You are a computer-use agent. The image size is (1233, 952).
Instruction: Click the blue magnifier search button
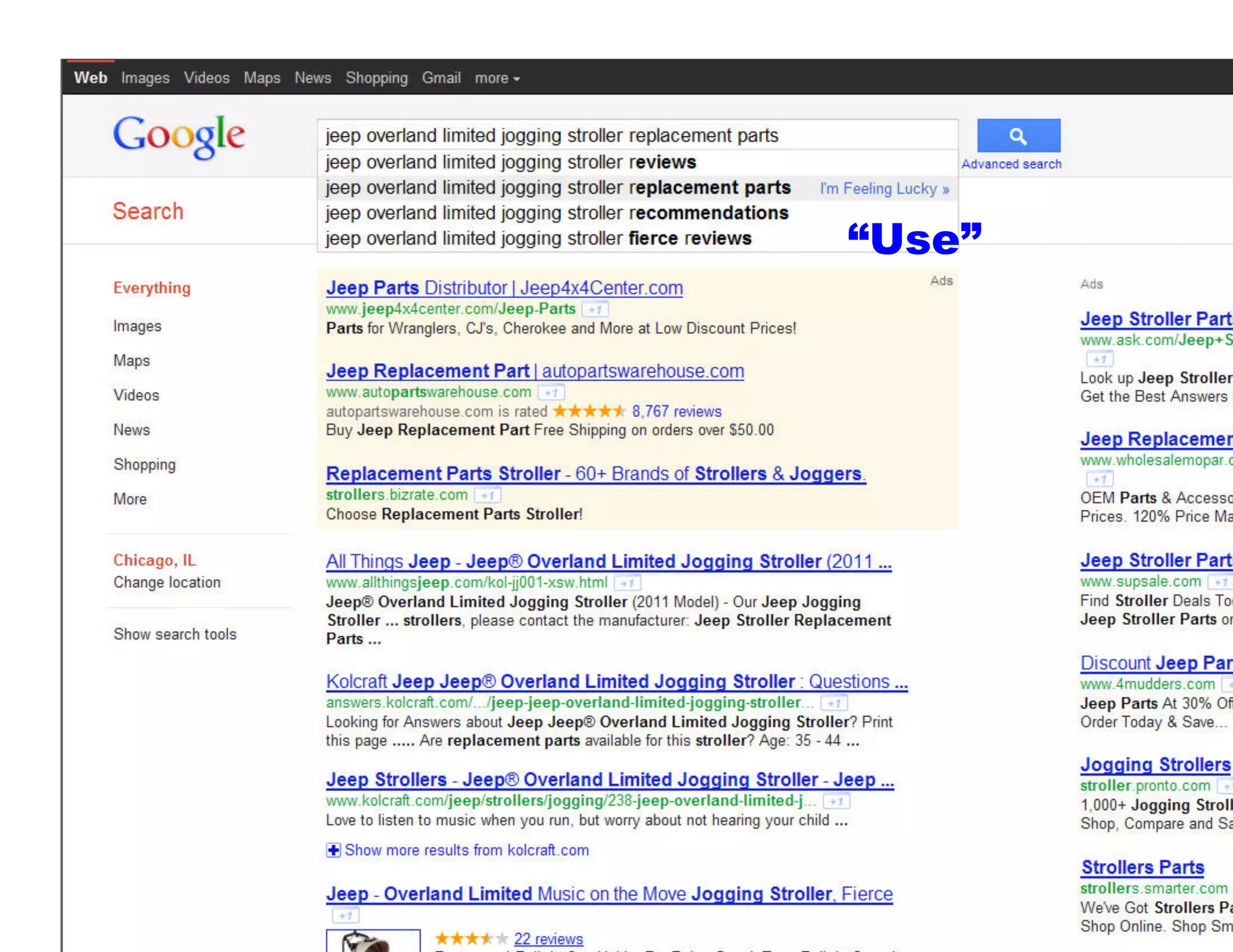pos(1018,135)
